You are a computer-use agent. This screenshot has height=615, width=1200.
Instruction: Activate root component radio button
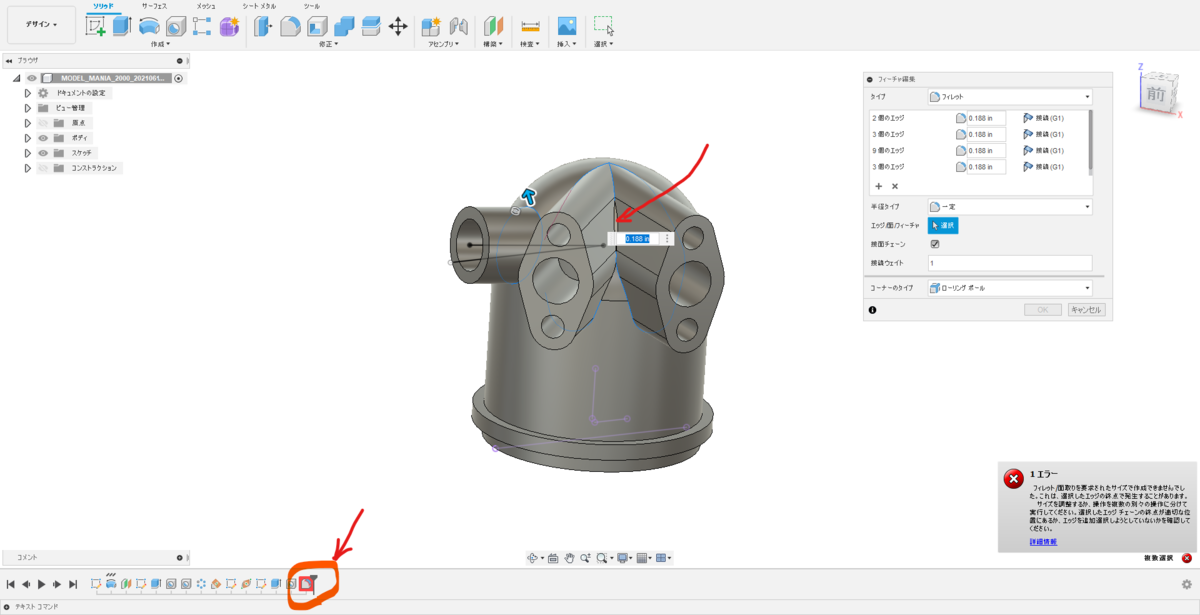(x=179, y=78)
